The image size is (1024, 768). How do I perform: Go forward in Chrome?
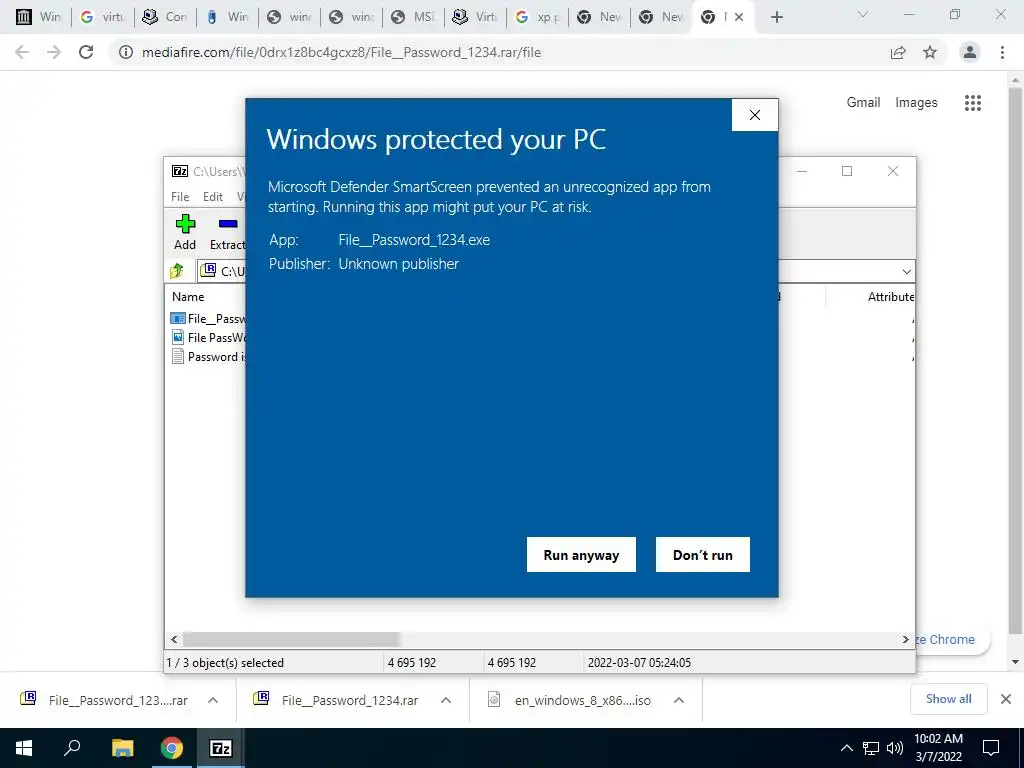(54, 52)
